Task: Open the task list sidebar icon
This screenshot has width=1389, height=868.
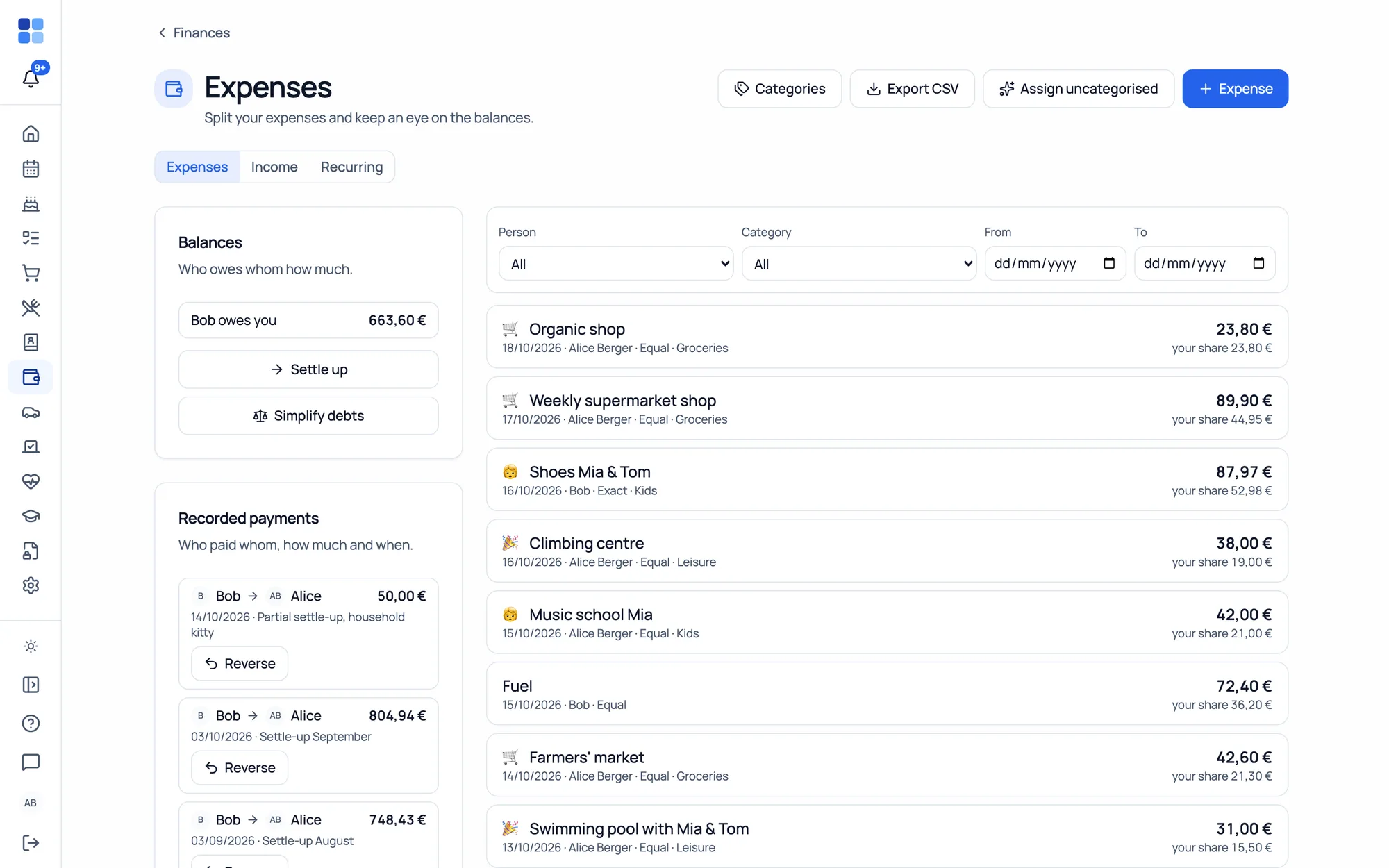Action: coord(31,238)
